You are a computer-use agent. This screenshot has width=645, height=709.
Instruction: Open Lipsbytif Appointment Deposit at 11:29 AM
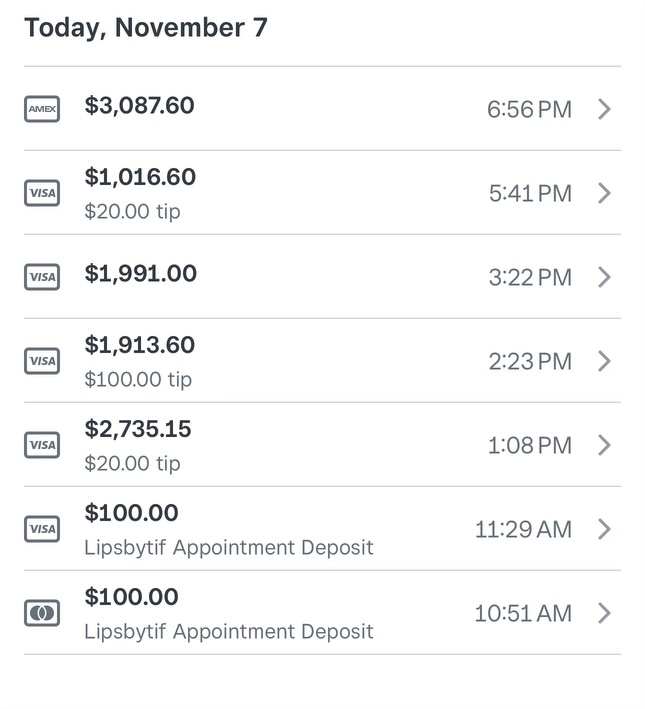point(228,548)
